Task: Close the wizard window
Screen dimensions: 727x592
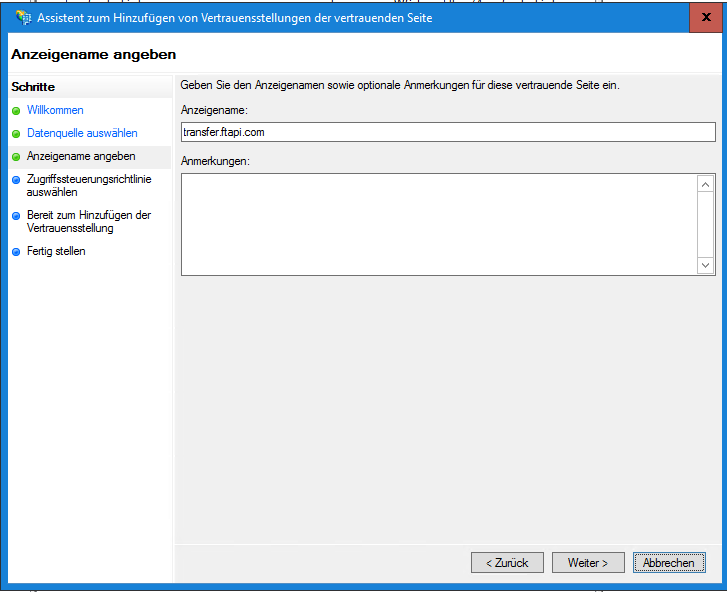Action: (706, 18)
